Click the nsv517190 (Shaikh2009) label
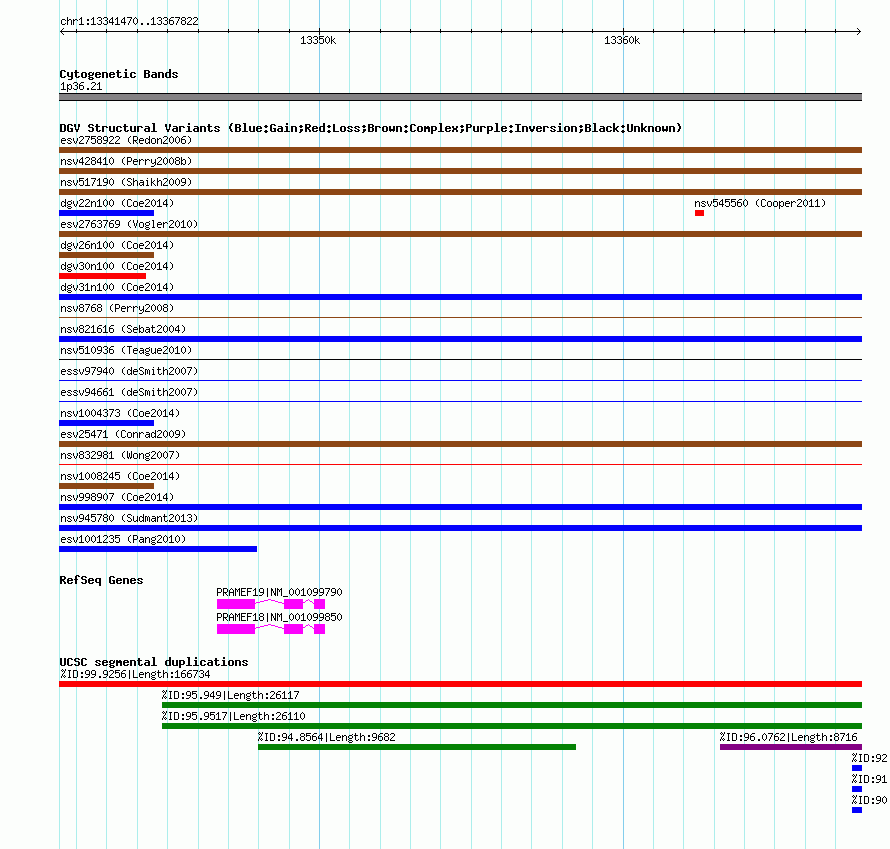Screen dimensions: 890x849 126,182
